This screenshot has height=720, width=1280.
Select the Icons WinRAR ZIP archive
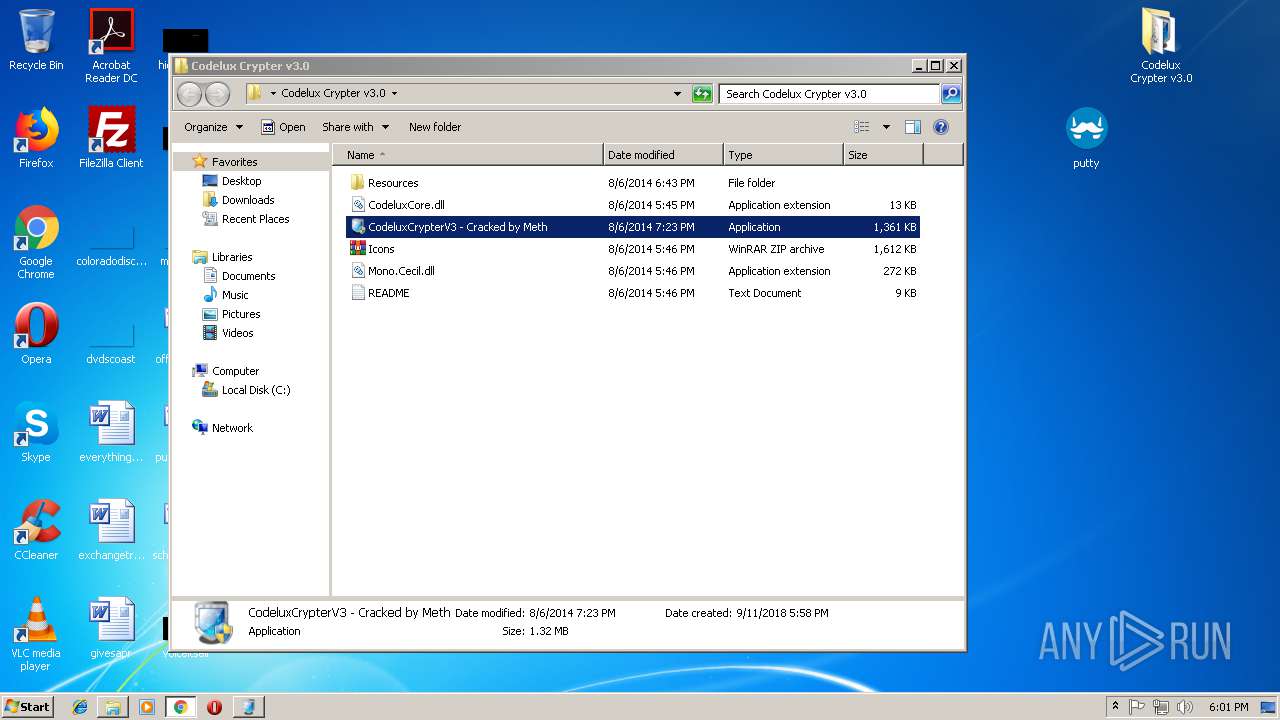click(x=633, y=249)
